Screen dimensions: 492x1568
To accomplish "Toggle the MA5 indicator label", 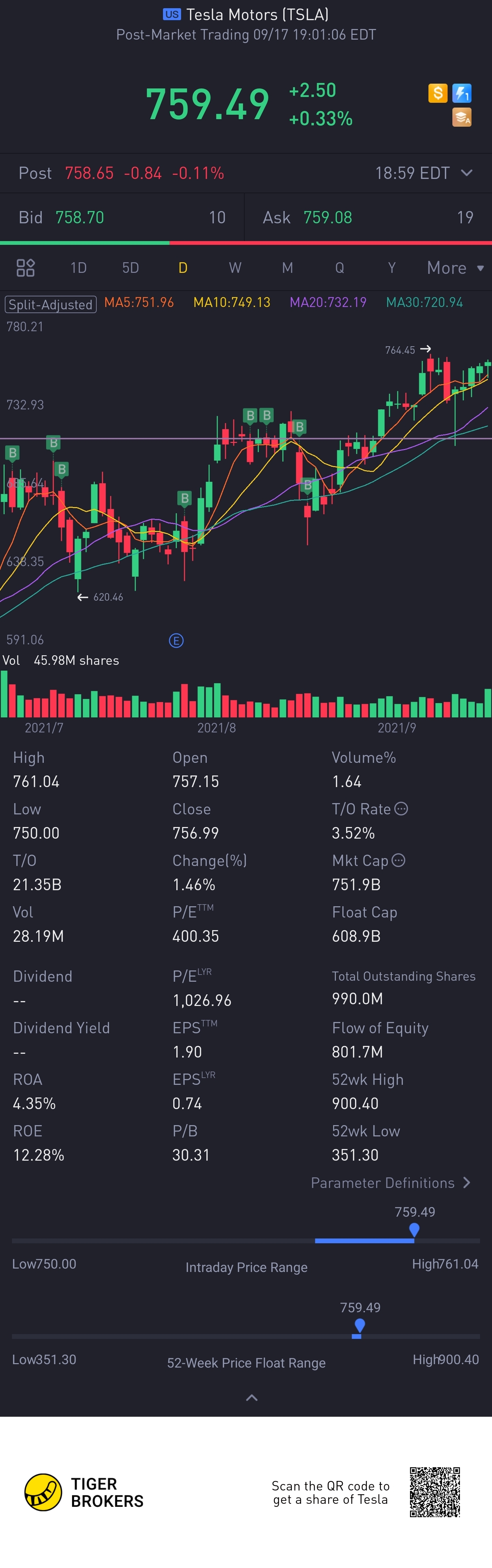I will (x=139, y=303).
